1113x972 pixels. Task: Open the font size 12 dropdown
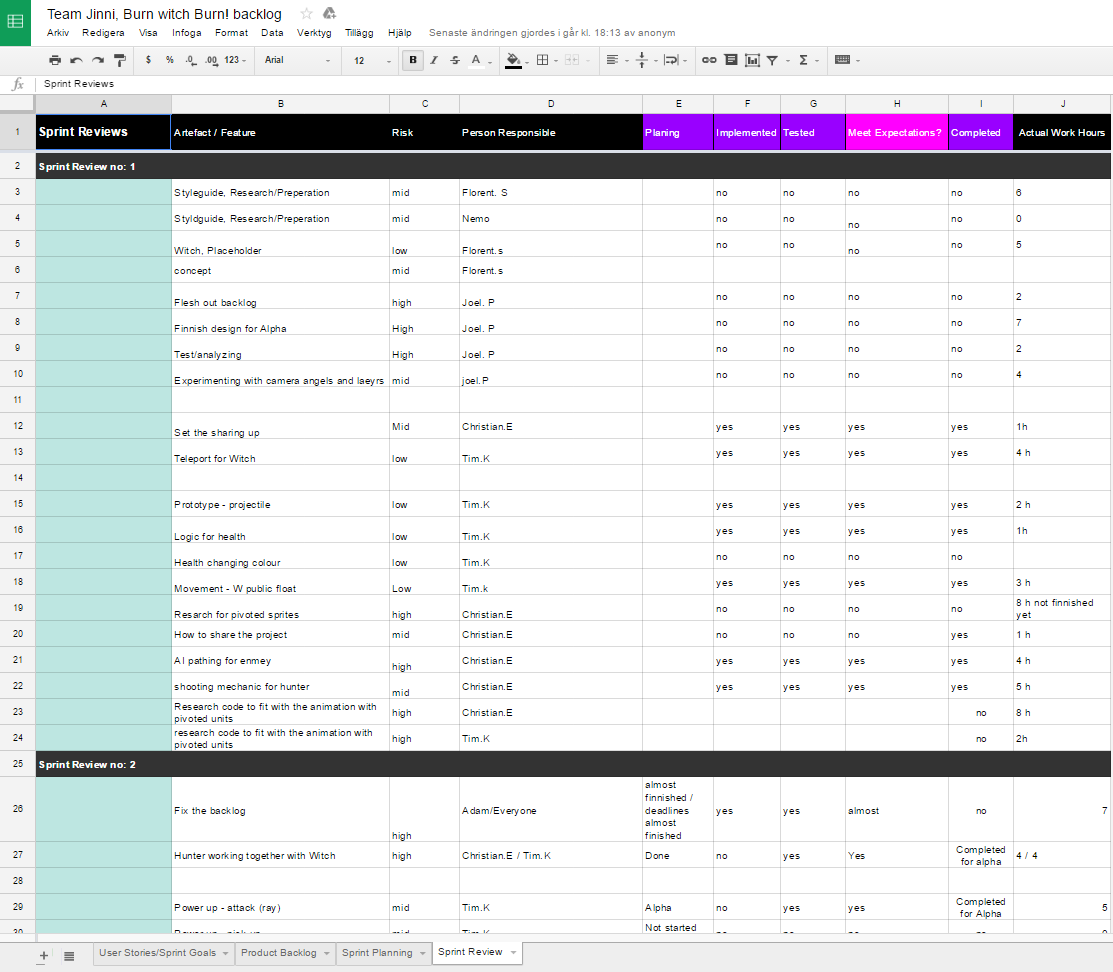tap(372, 60)
